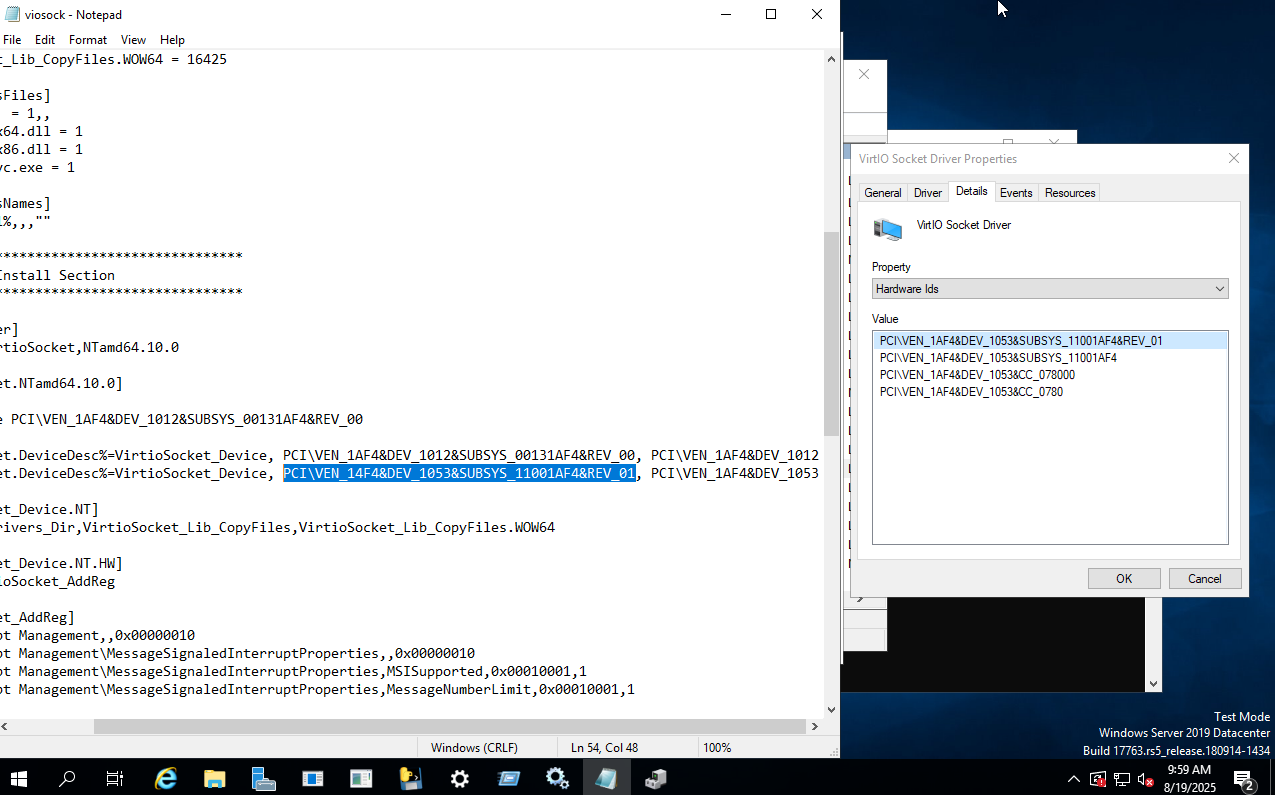
Task: Click the MessageNumberLimit,0x00010001,1 line
Action: (317, 689)
